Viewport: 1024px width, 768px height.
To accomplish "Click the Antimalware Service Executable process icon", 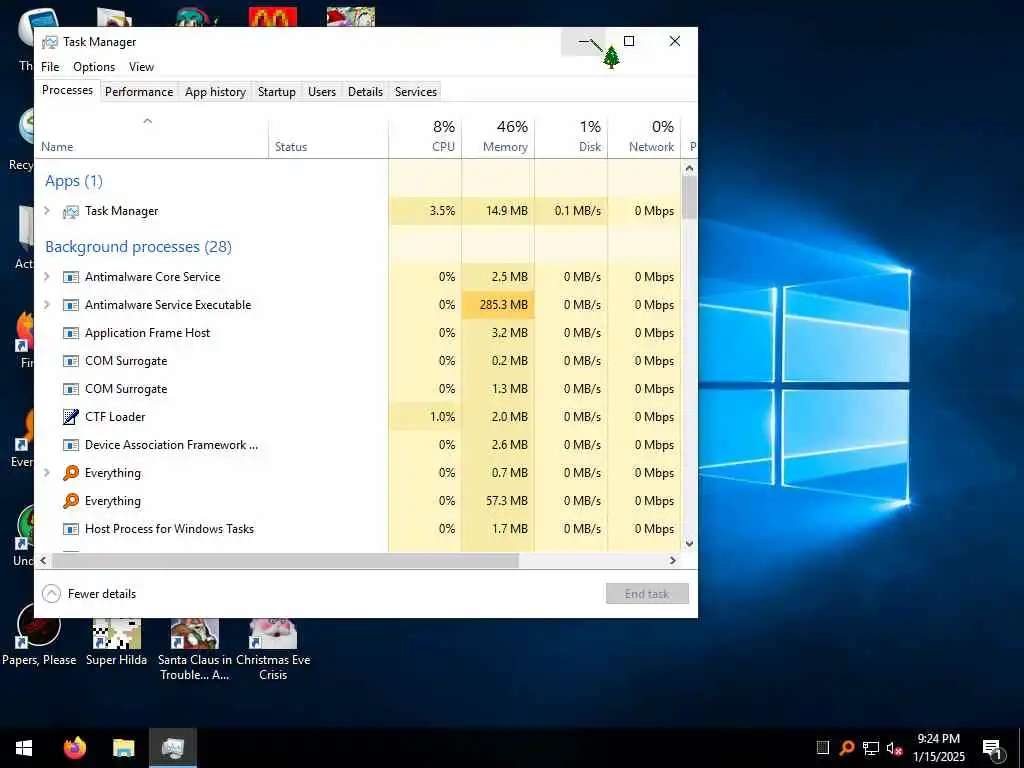I will click(x=71, y=305).
